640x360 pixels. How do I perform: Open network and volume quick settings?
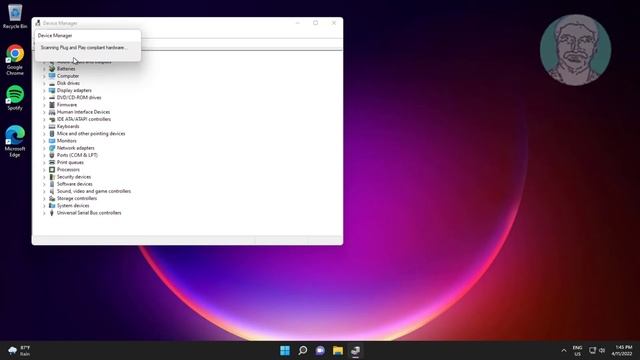point(597,351)
